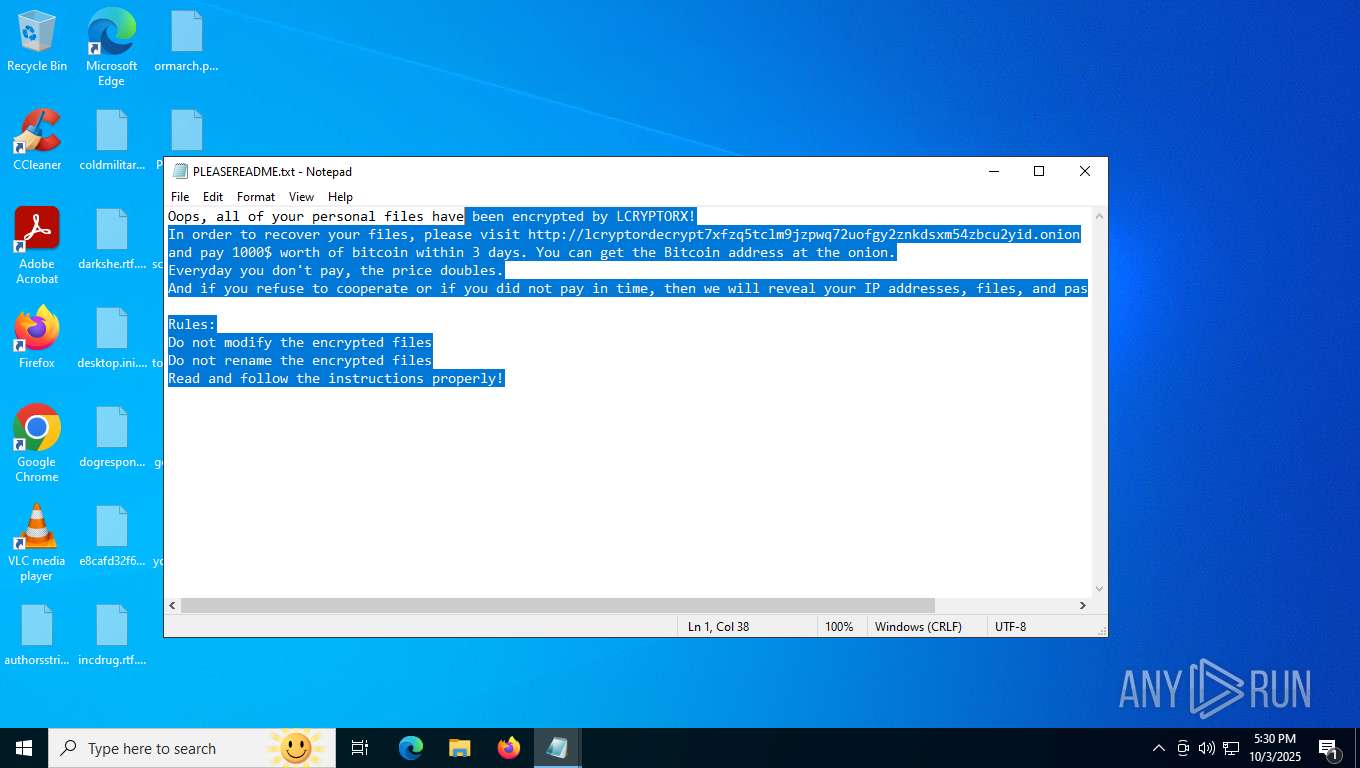1360x768 pixels.
Task: Click the 'Type here to search' box
Action: tap(193, 748)
